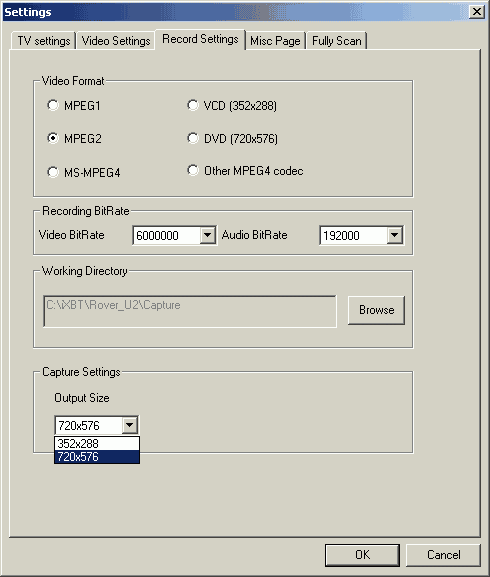Click the Working Directory path field

coord(190,311)
